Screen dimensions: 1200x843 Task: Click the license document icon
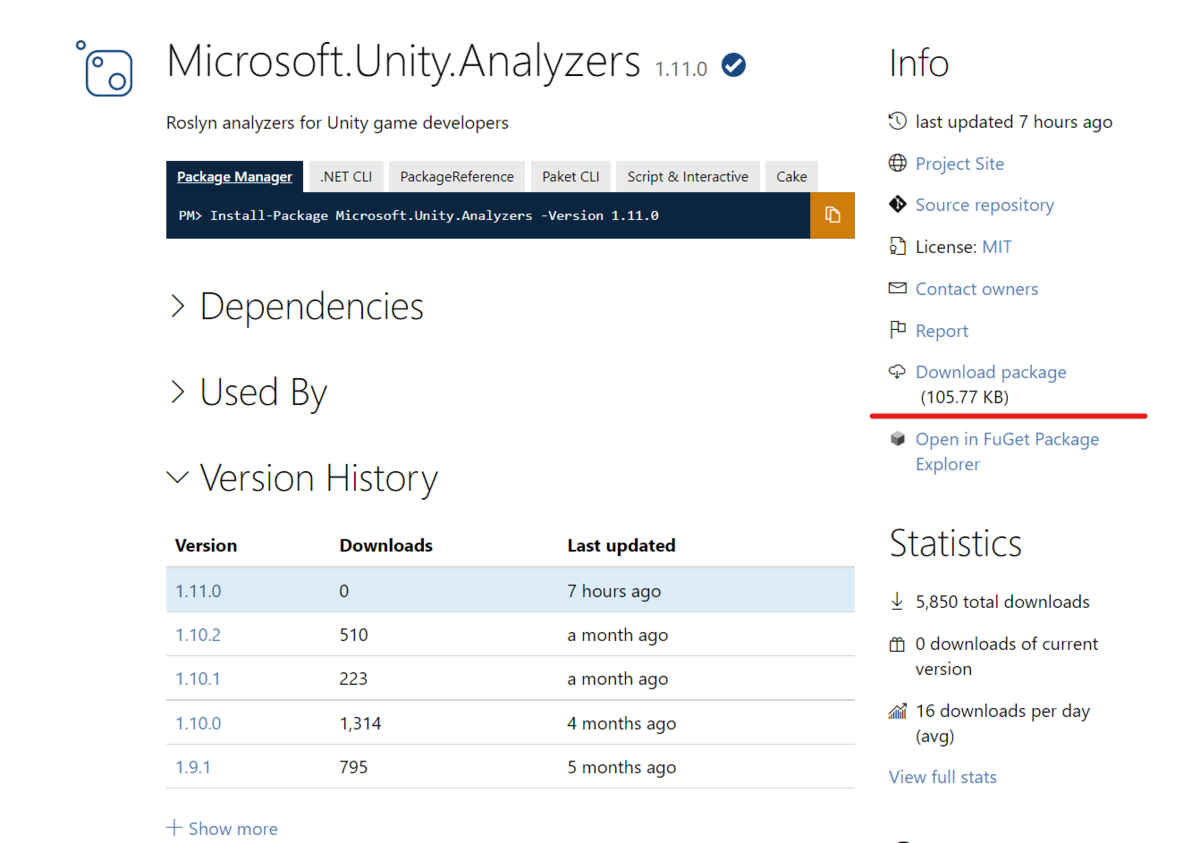897,246
